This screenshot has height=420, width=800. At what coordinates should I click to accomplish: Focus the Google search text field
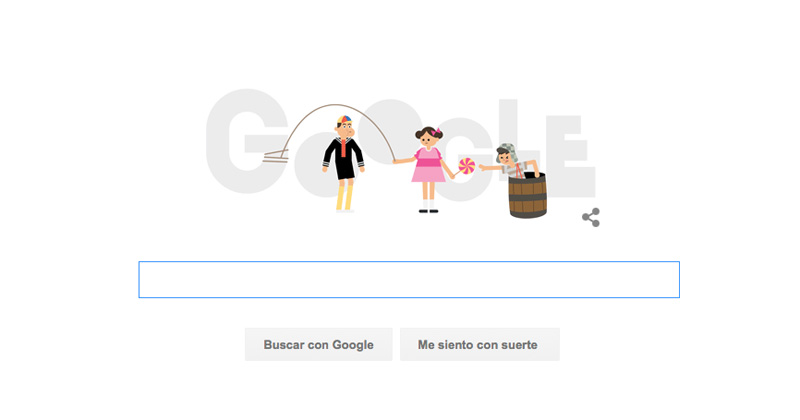click(x=409, y=280)
